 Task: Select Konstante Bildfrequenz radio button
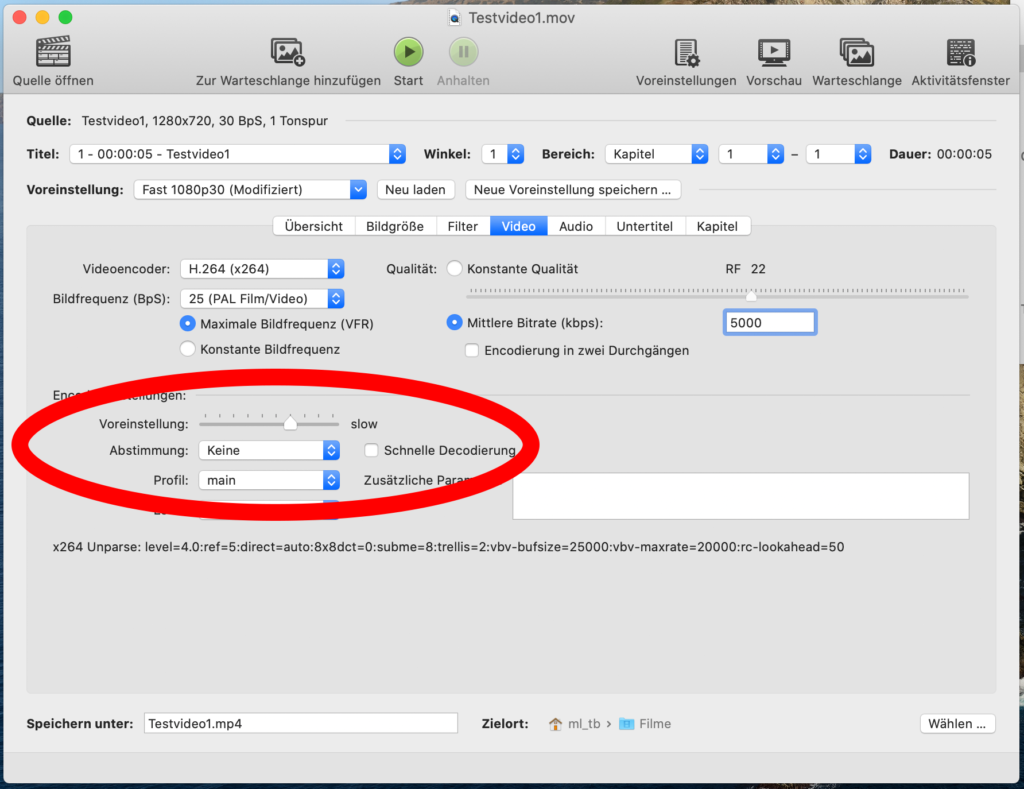click(187, 349)
